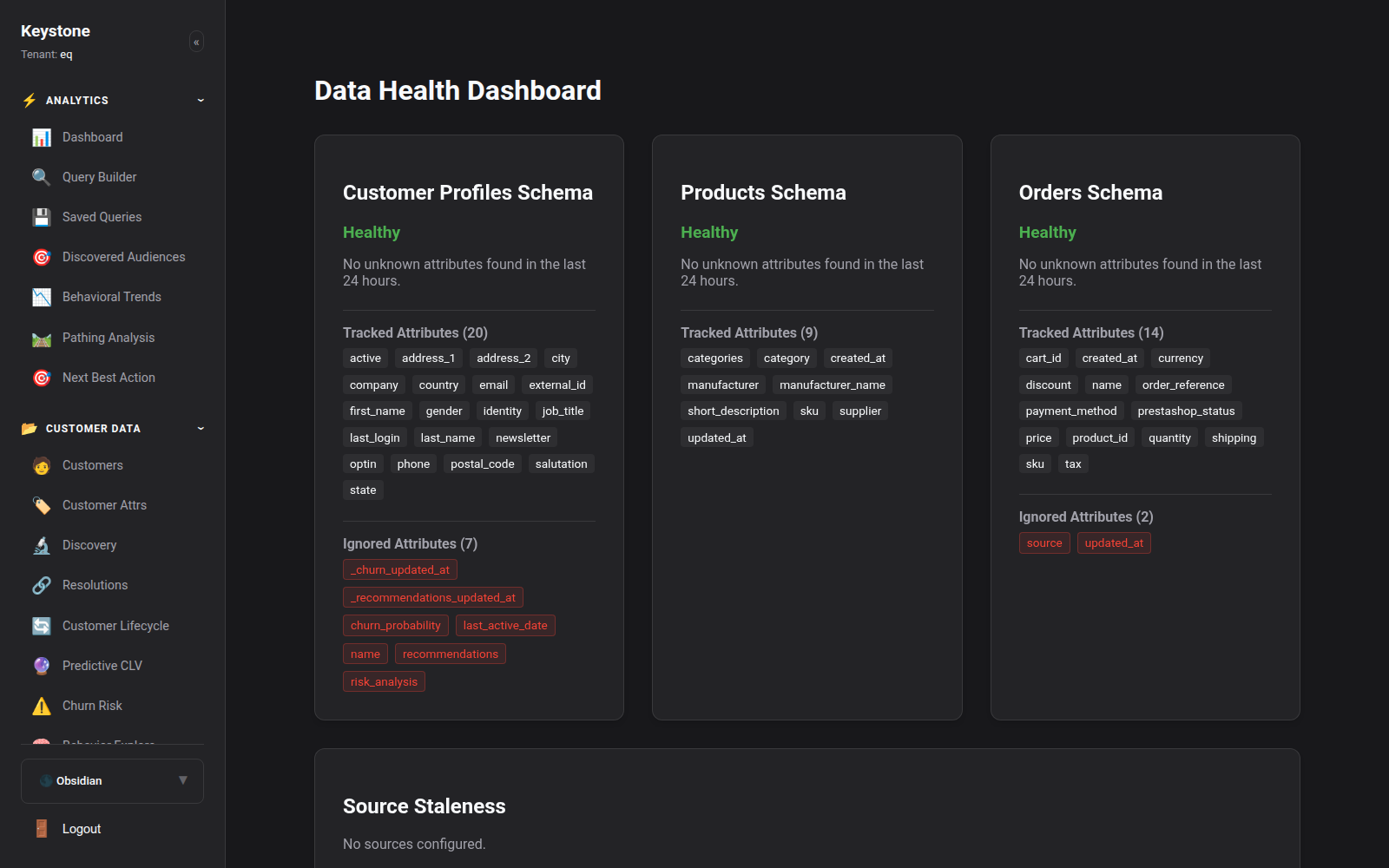Click the last_active_date ignored tag
Screen dimensions: 1389x868
(505, 625)
